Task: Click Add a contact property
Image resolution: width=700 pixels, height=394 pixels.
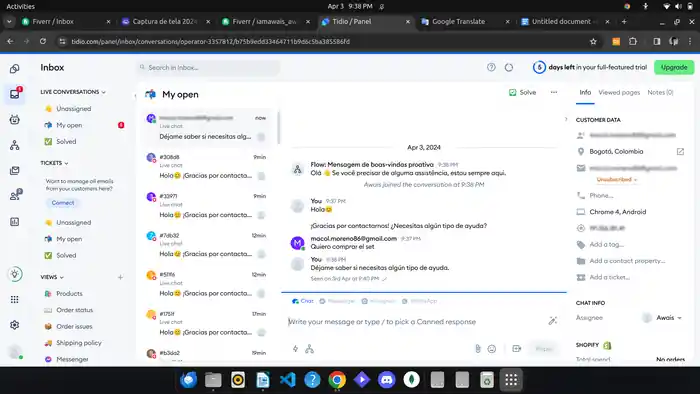Action: click(x=627, y=261)
